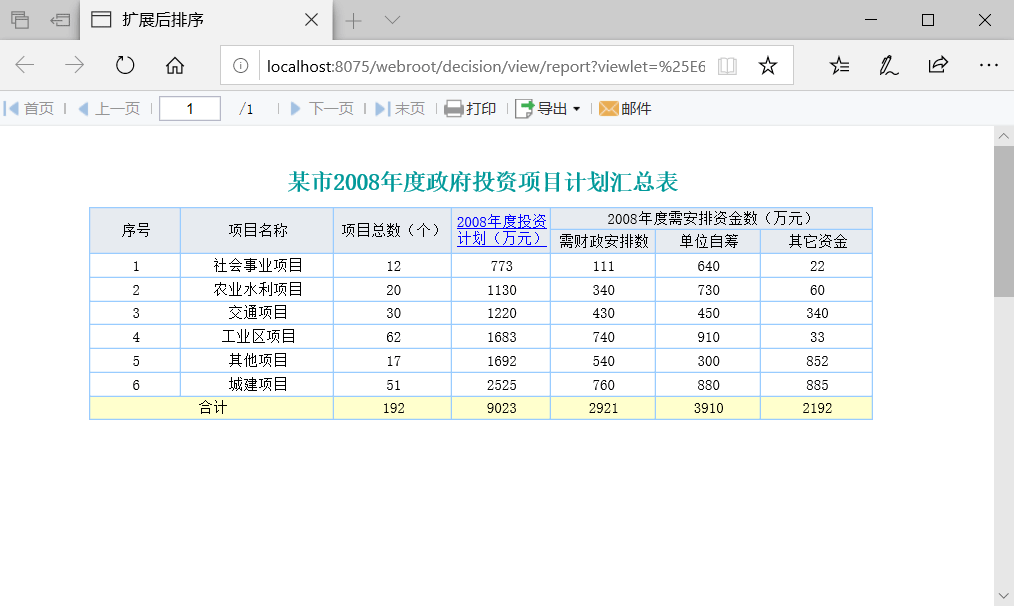
Task: Add page to favorites star icon
Action: pyautogui.click(x=768, y=66)
